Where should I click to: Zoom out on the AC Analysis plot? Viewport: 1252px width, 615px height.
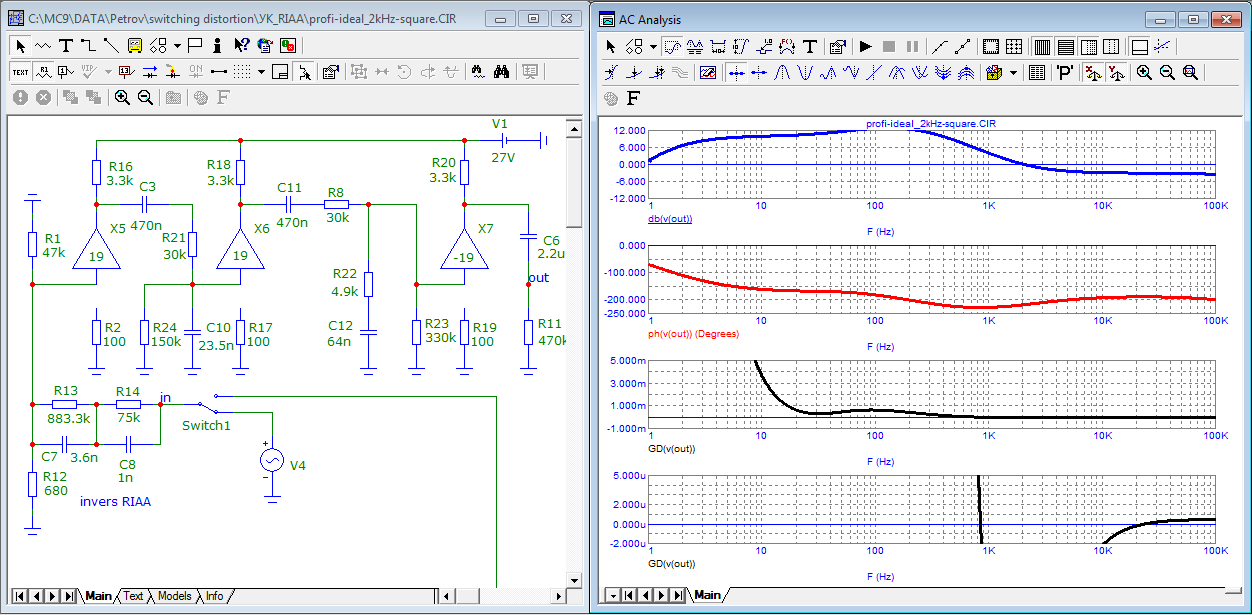(1167, 72)
